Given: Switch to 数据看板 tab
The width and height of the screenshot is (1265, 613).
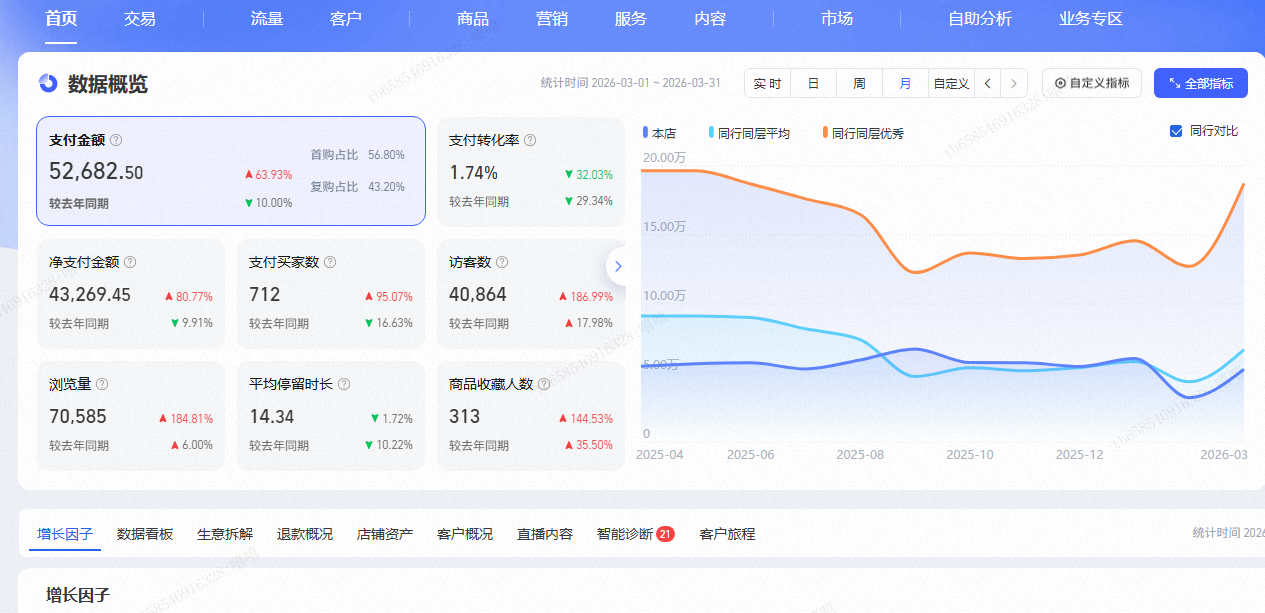Looking at the screenshot, I should click(x=145, y=534).
